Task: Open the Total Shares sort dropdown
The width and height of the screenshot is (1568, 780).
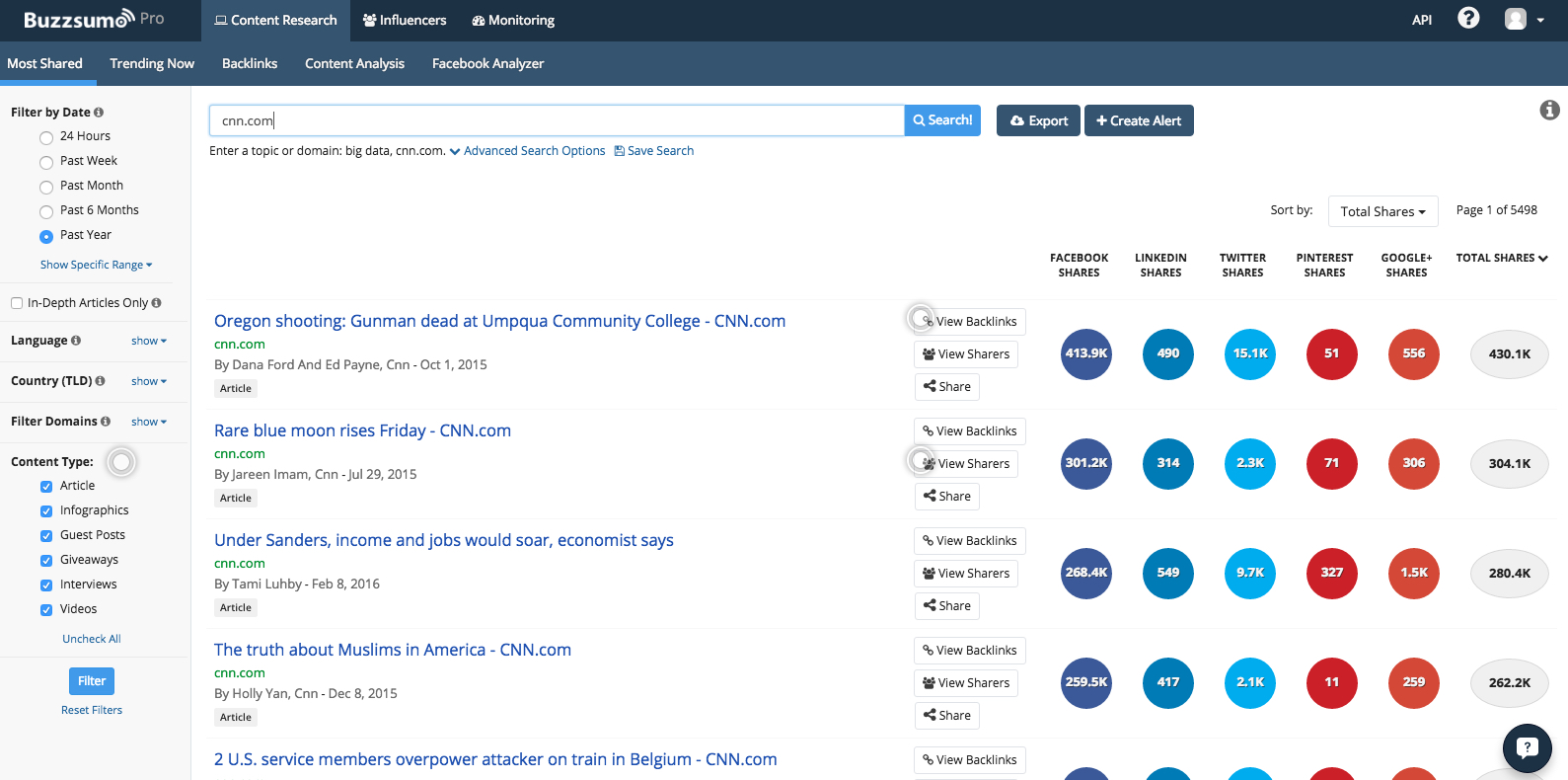Action: point(1382,211)
